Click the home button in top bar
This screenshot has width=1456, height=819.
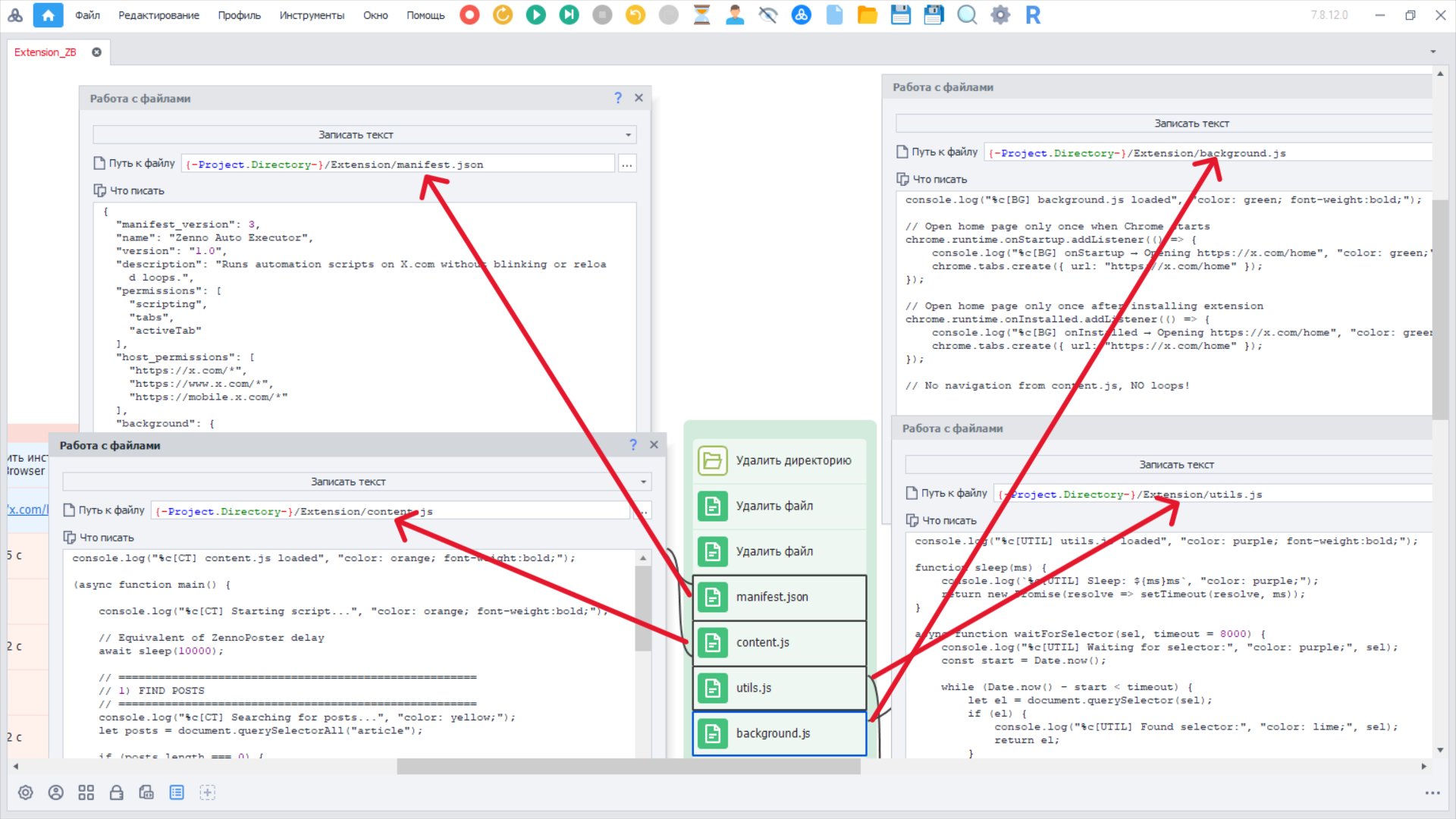(x=48, y=15)
